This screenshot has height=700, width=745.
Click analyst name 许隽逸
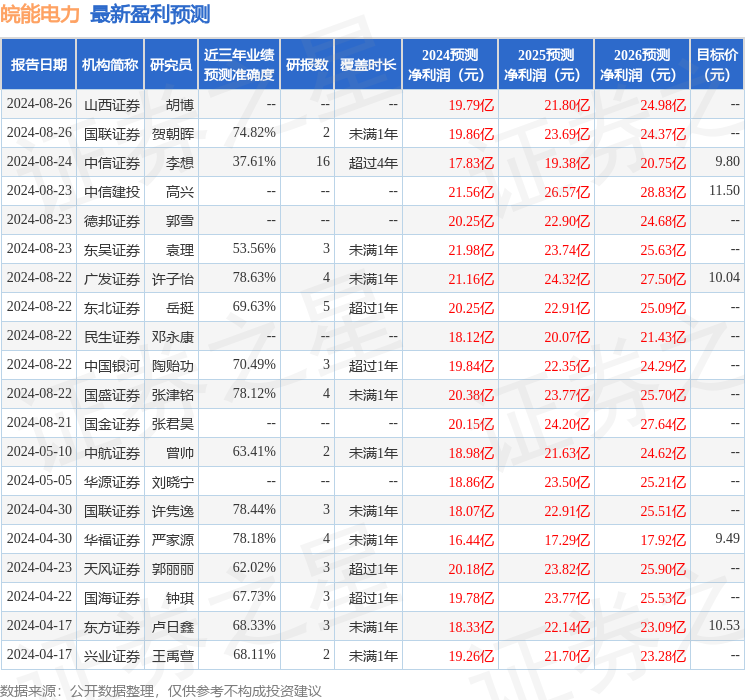pyautogui.click(x=173, y=511)
